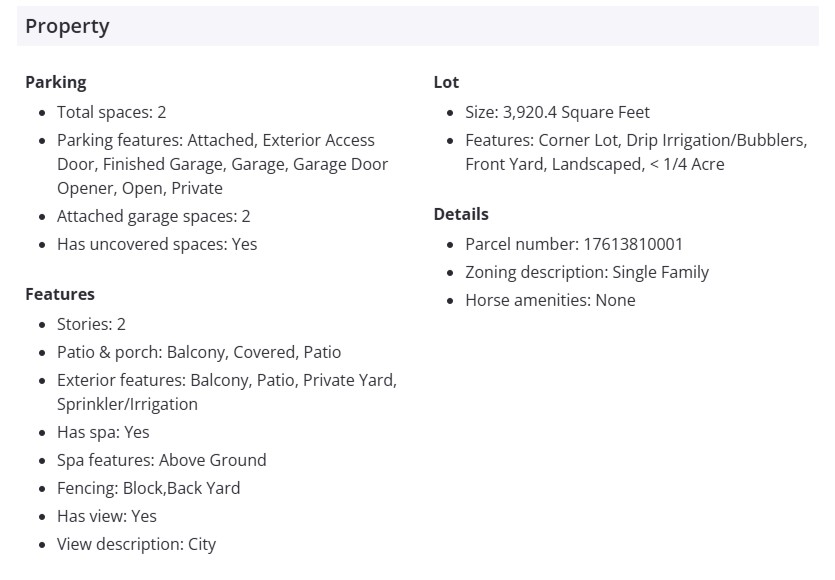The width and height of the screenshot is (835, 580).
Task: Click Fencing: Block,Back Yard line
Action: tap(148, 488)
